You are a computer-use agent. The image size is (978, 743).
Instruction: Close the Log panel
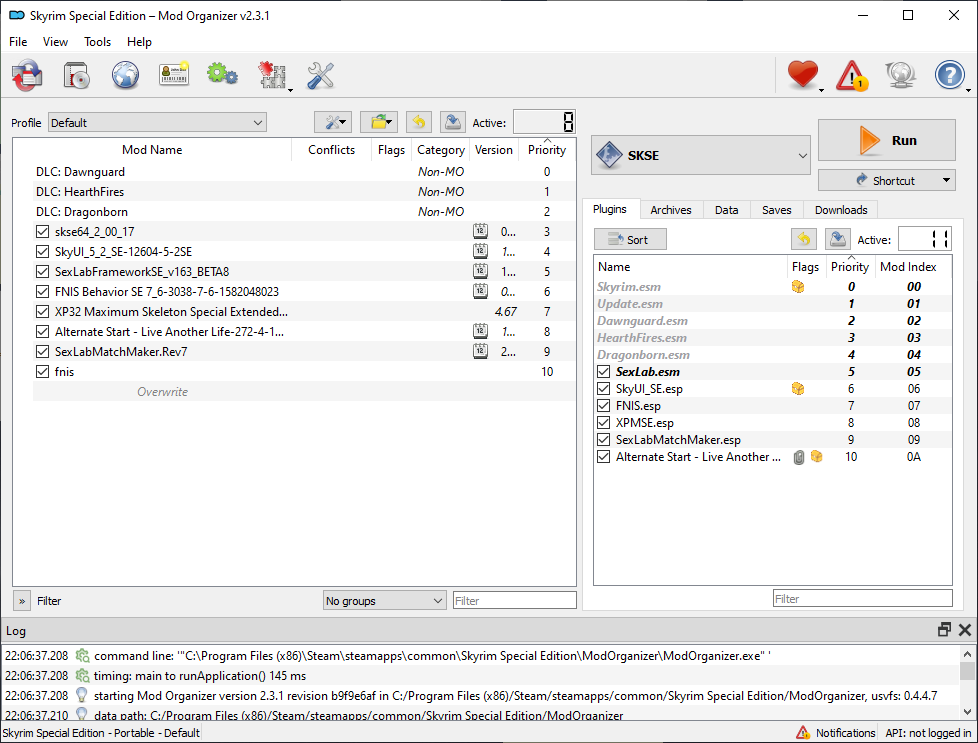(x=965, y=630)
